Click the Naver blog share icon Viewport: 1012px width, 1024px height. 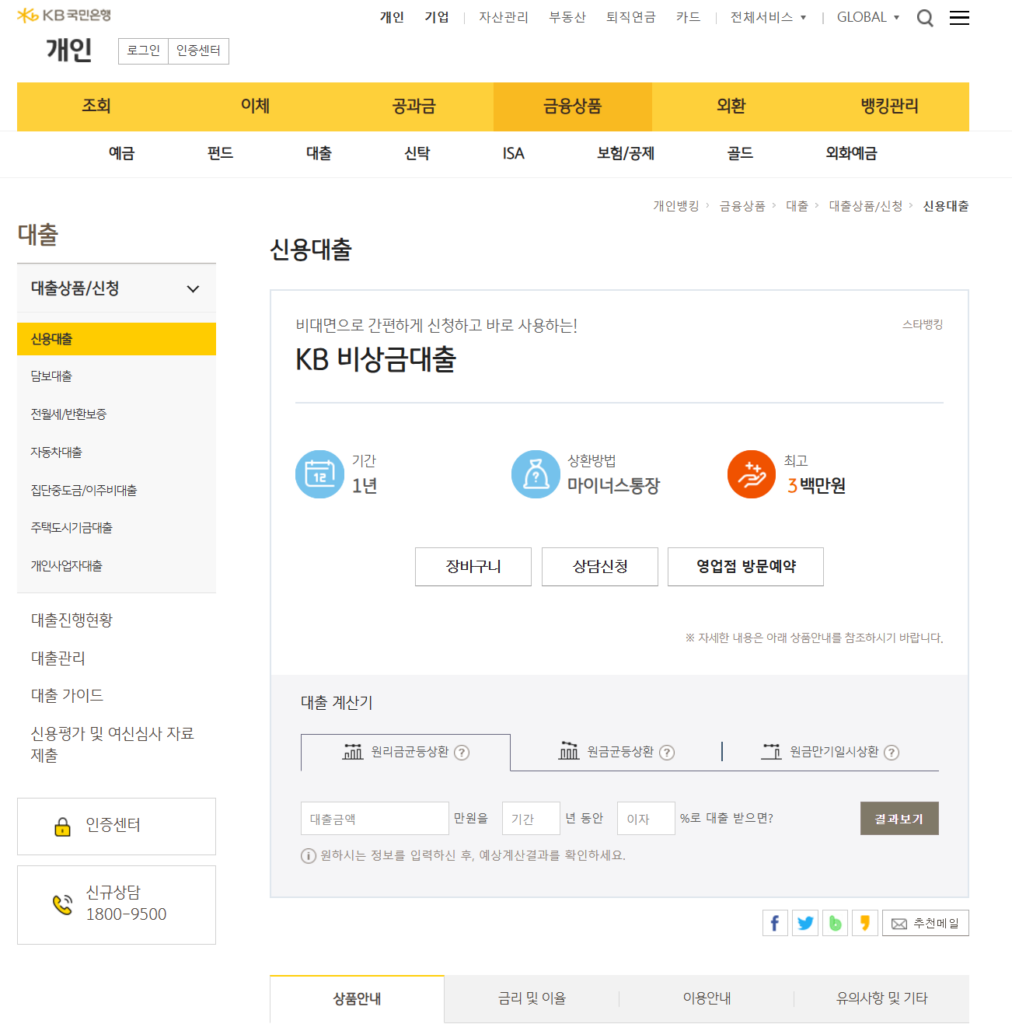[835, 922]
